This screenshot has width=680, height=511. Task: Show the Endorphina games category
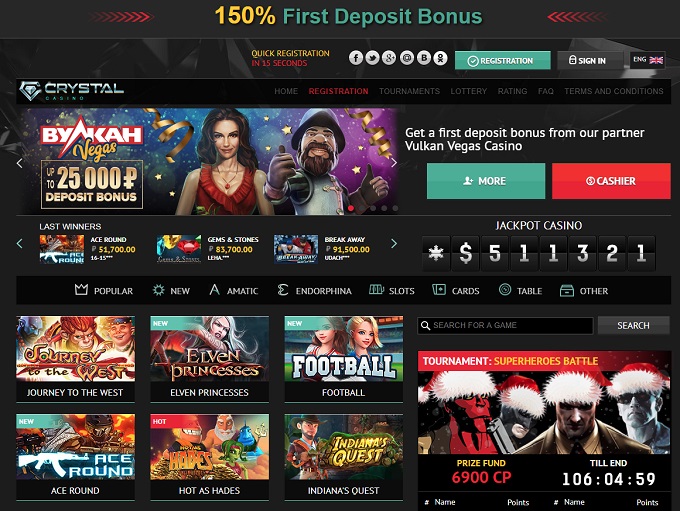coord(314,290)
